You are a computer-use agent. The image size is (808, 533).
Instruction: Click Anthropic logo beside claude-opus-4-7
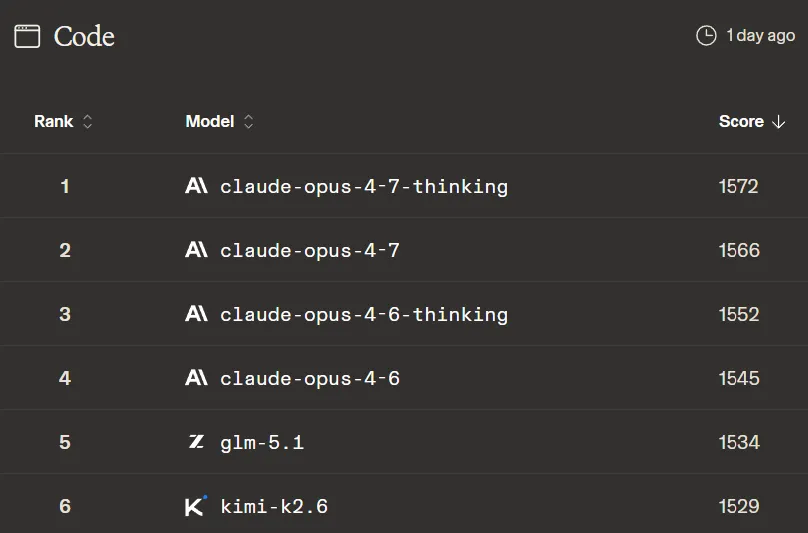(196, 250)
